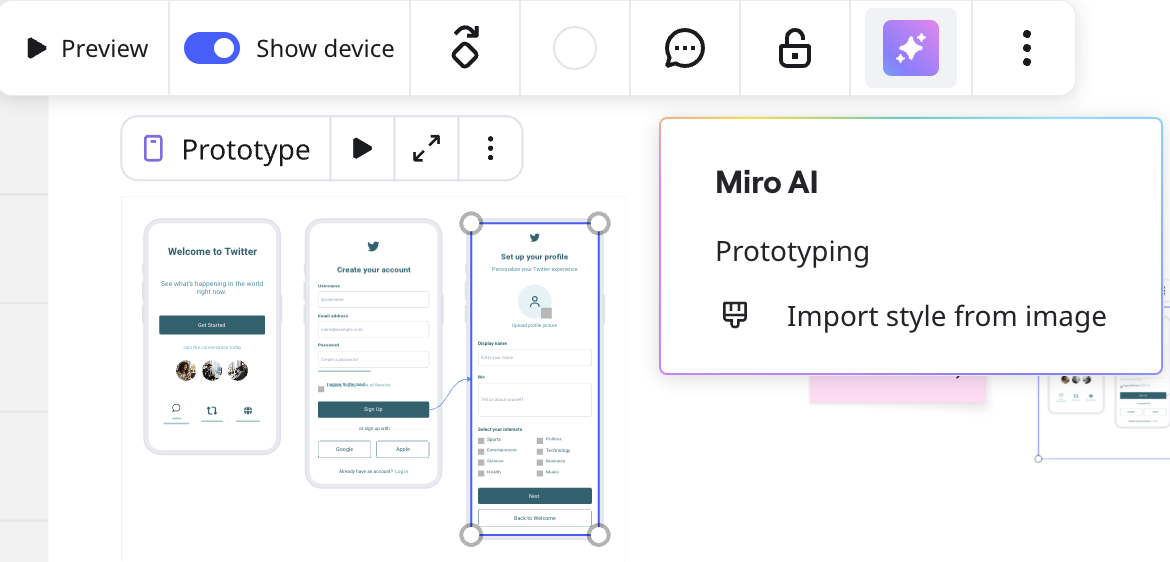Check the Politics interest checkbox
This screenshot has height=562, width=1170.
click(540, 440)
